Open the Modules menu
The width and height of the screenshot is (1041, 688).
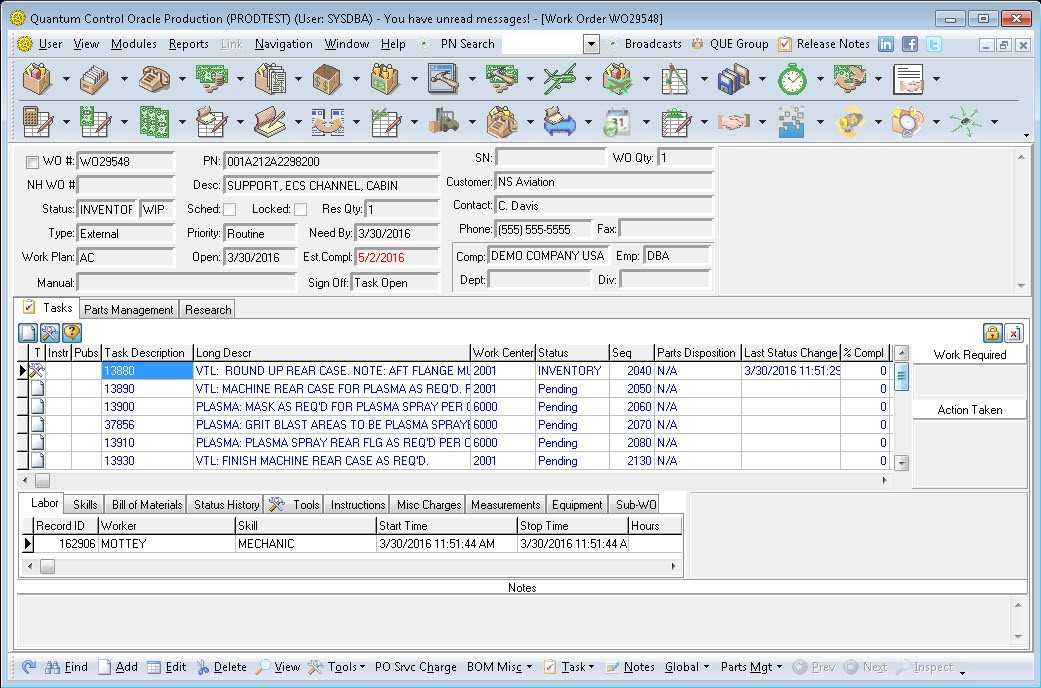pos(136,43)
